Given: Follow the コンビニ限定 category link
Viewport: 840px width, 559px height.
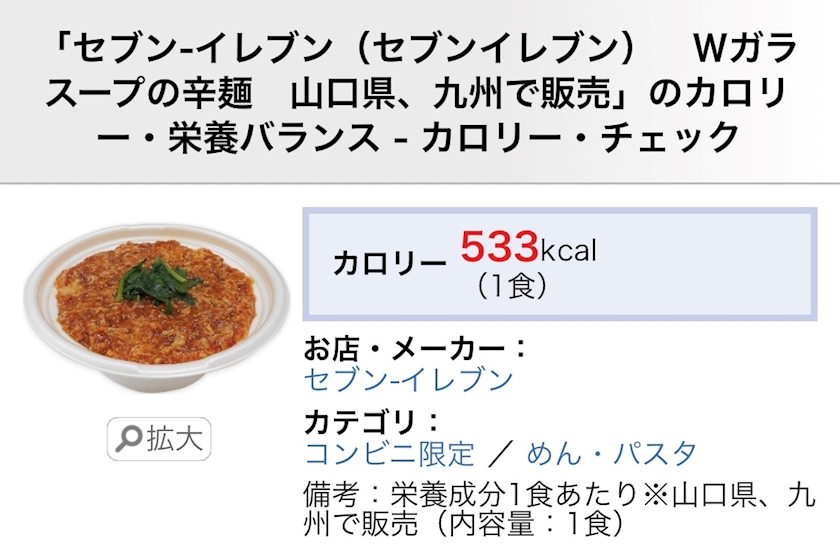Looking at the screenshot, I should (389, 453).
